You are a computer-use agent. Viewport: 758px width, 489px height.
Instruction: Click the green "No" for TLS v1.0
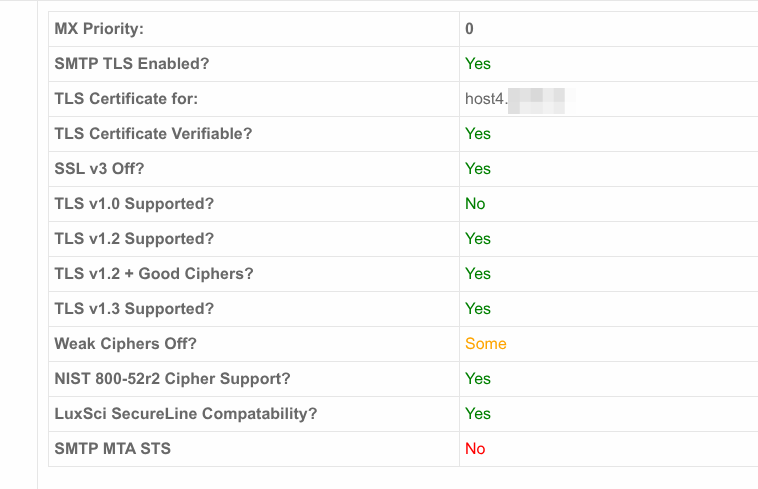click(475, 204)
